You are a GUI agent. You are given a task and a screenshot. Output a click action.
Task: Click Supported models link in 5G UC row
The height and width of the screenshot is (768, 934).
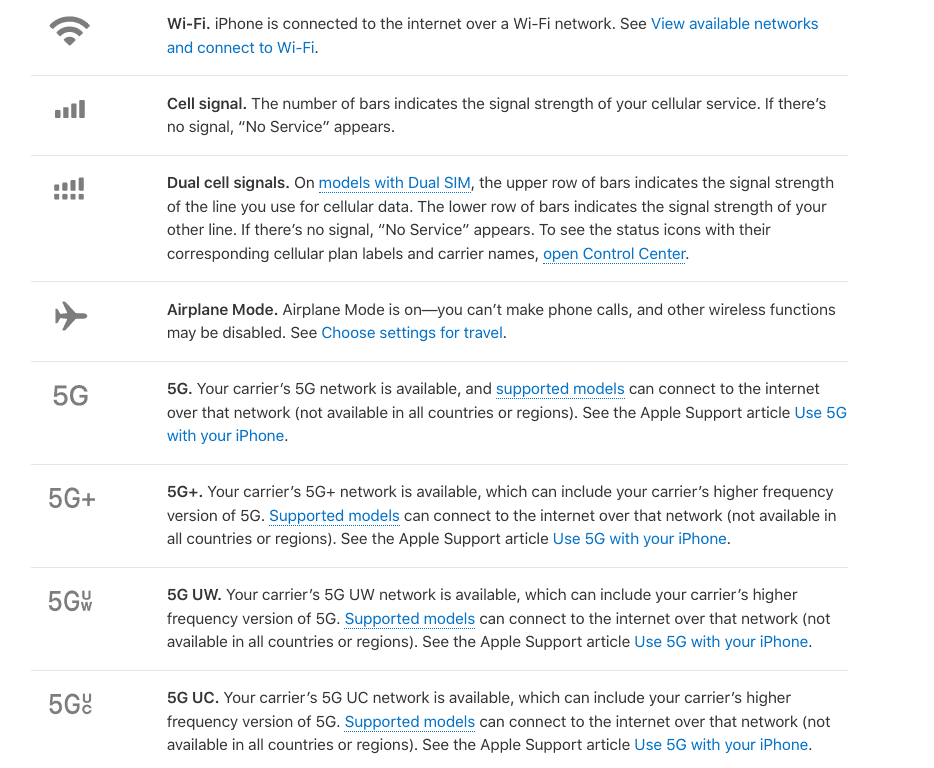[x=409, y=722]
